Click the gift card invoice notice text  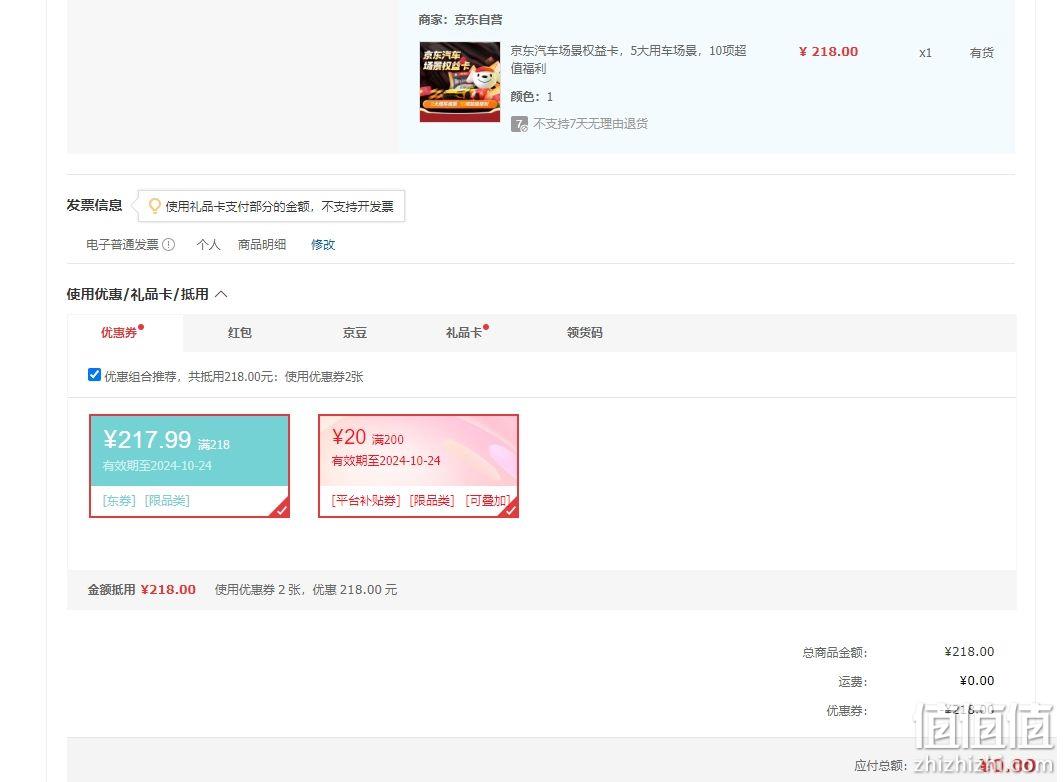click(x=279, y=207)
